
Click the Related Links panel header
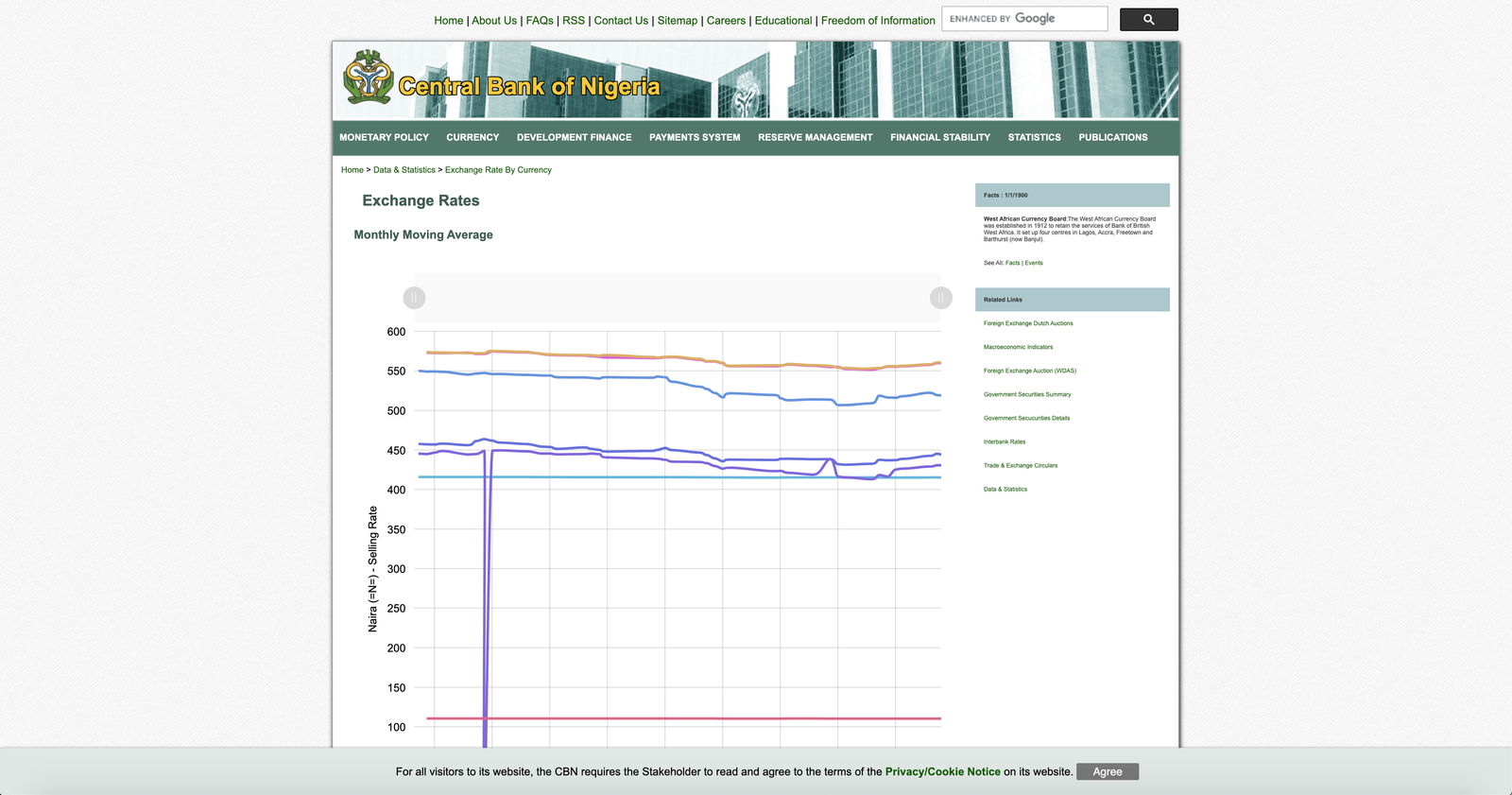coord(1073,300)
